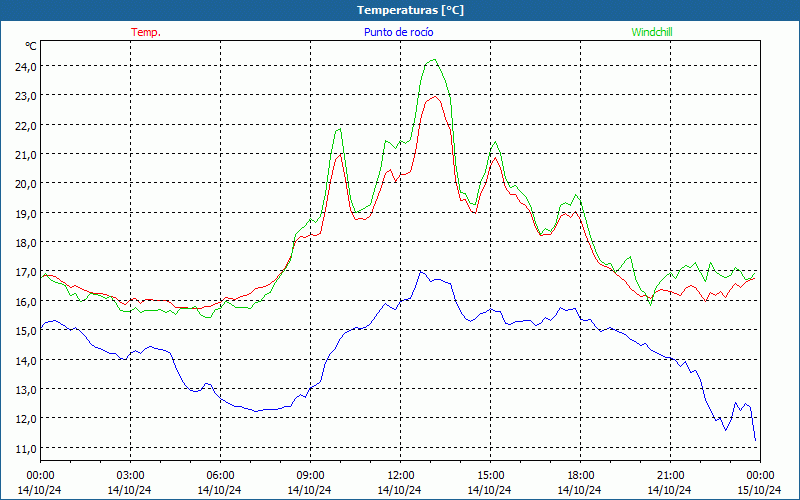Click the 14,0 y-axis value
This screenshot has width=800, height=500.
[24, 360]
